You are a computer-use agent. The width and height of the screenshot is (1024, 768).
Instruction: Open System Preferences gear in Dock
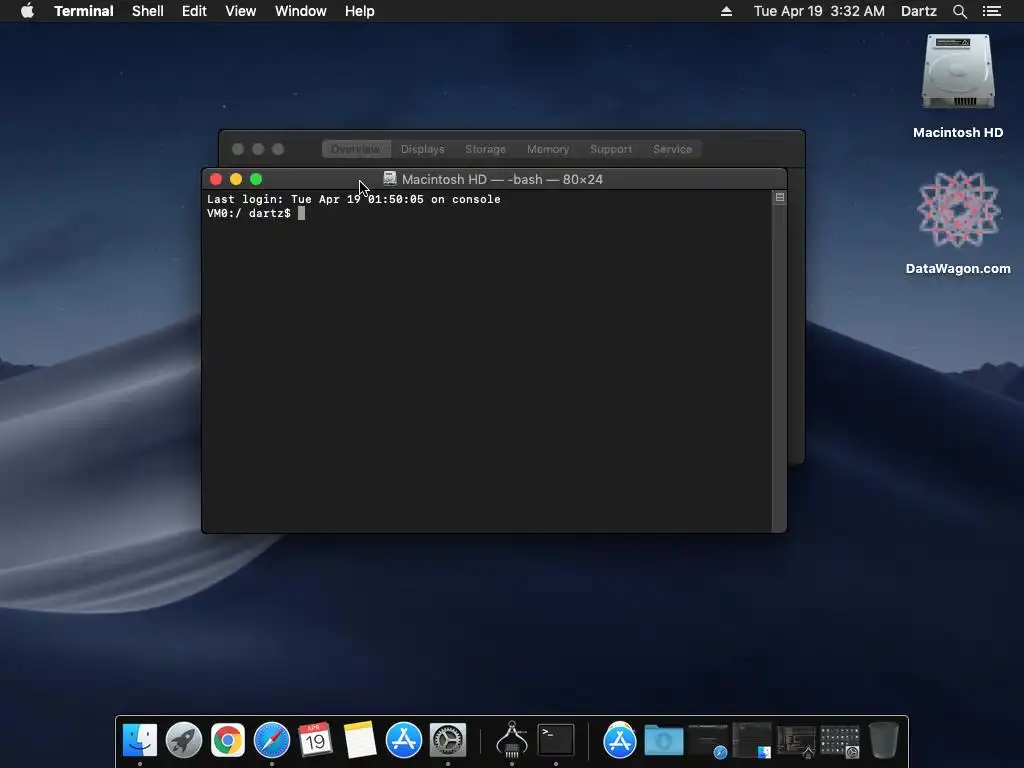pyautogui.click(x=447, y=740)
